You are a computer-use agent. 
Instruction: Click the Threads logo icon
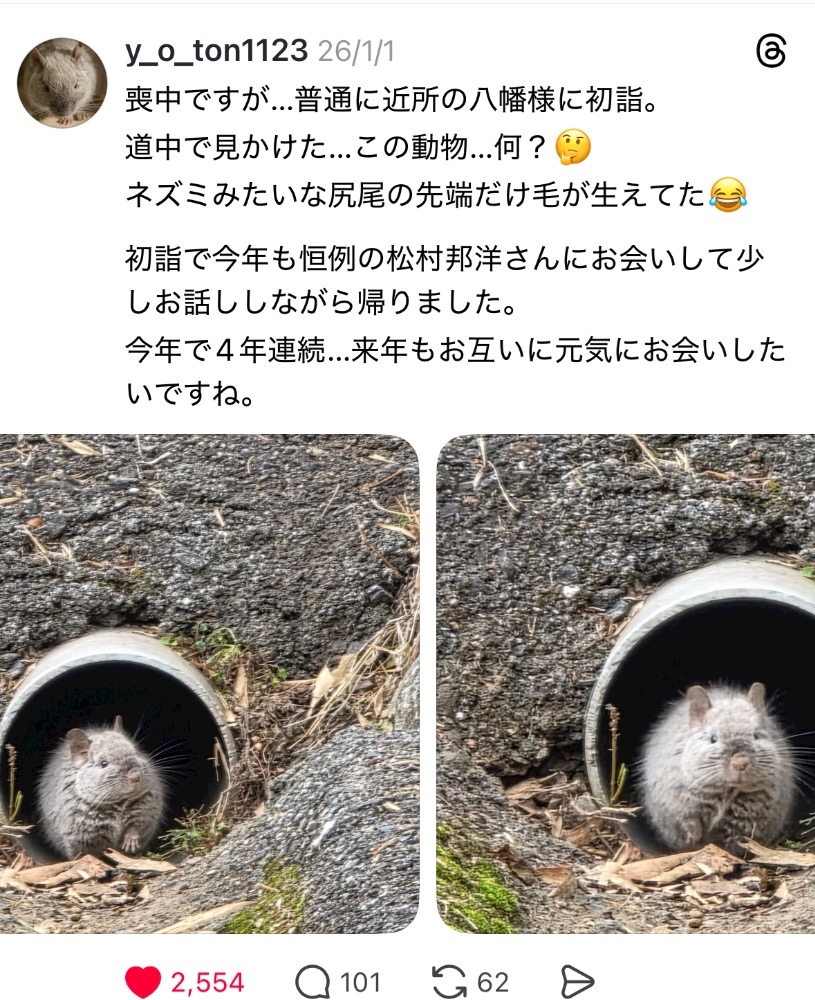[x=770, y=51]
